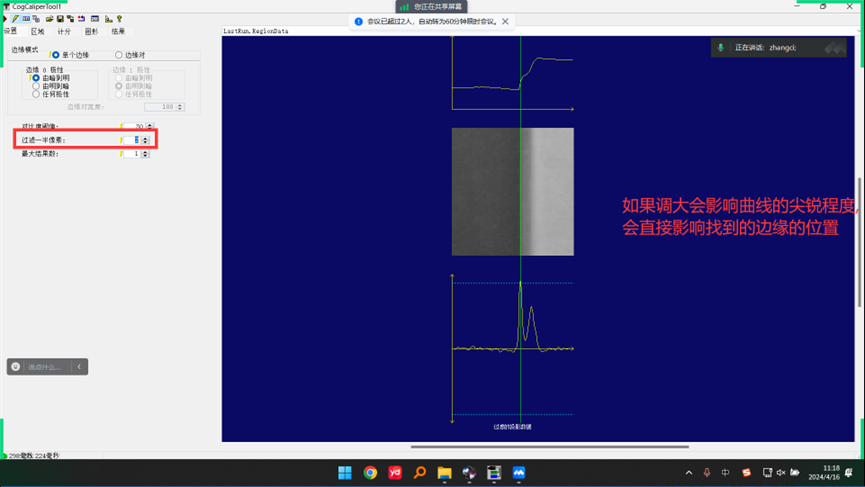
Task: Switch to the 区域 tab
Action: [38, 31]
